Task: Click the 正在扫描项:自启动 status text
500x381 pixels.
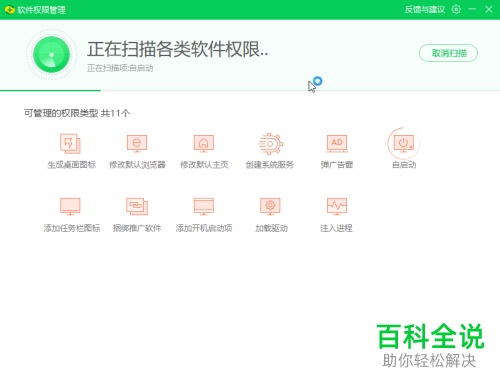Action: [x=120, y=68]
